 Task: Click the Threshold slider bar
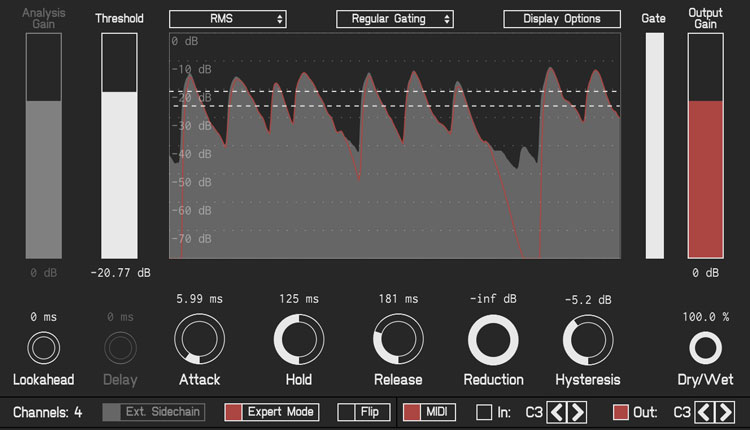coord(119,145)
